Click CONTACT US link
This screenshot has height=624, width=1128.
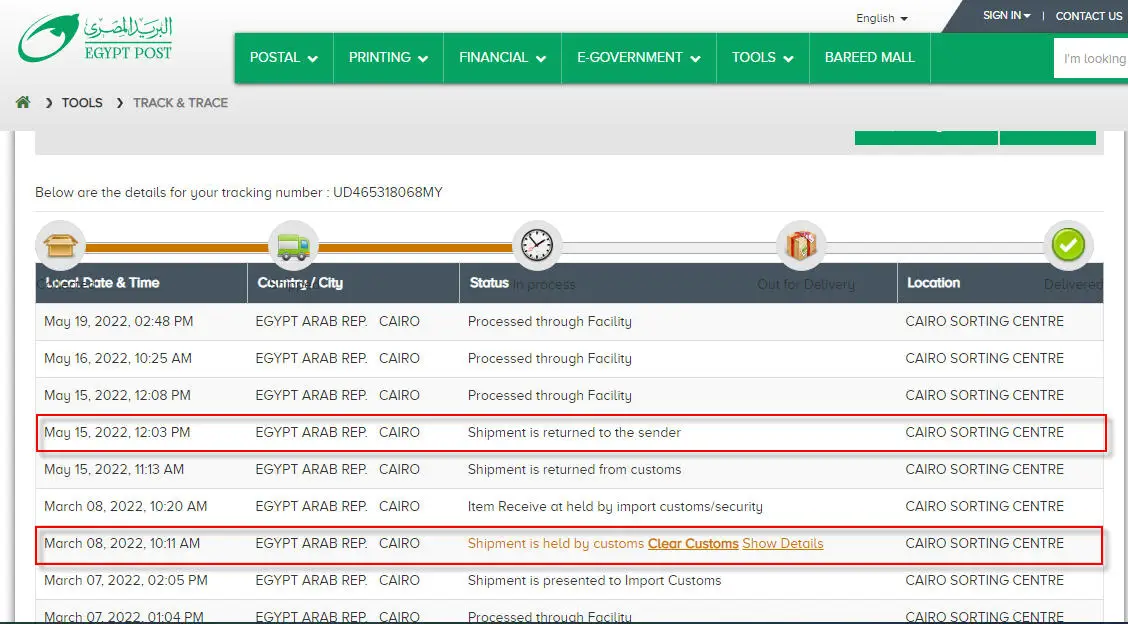pos(1088,16)
